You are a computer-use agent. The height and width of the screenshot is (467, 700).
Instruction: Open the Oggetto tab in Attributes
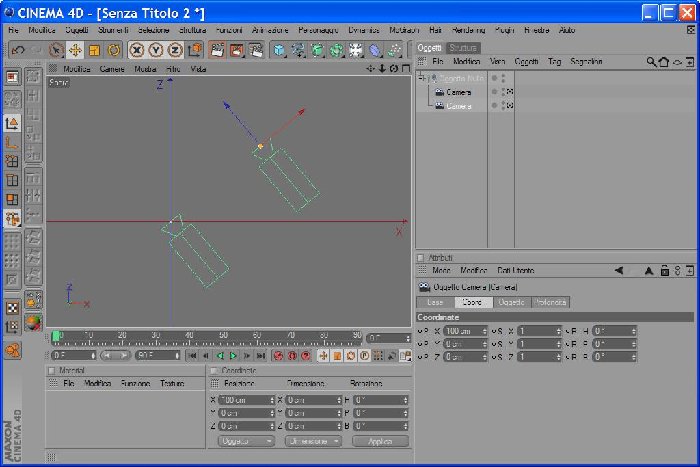(x=512, y=302)
